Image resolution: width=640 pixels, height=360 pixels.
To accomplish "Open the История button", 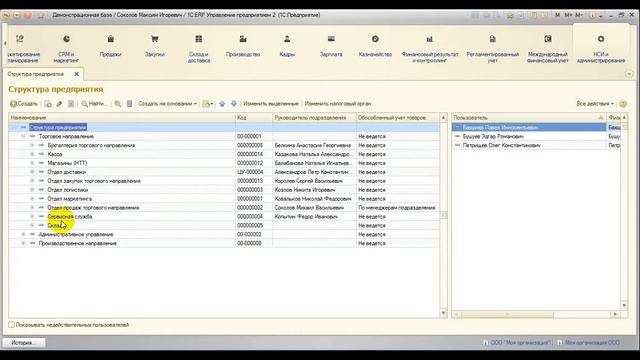I will click(x=24, y=343).
